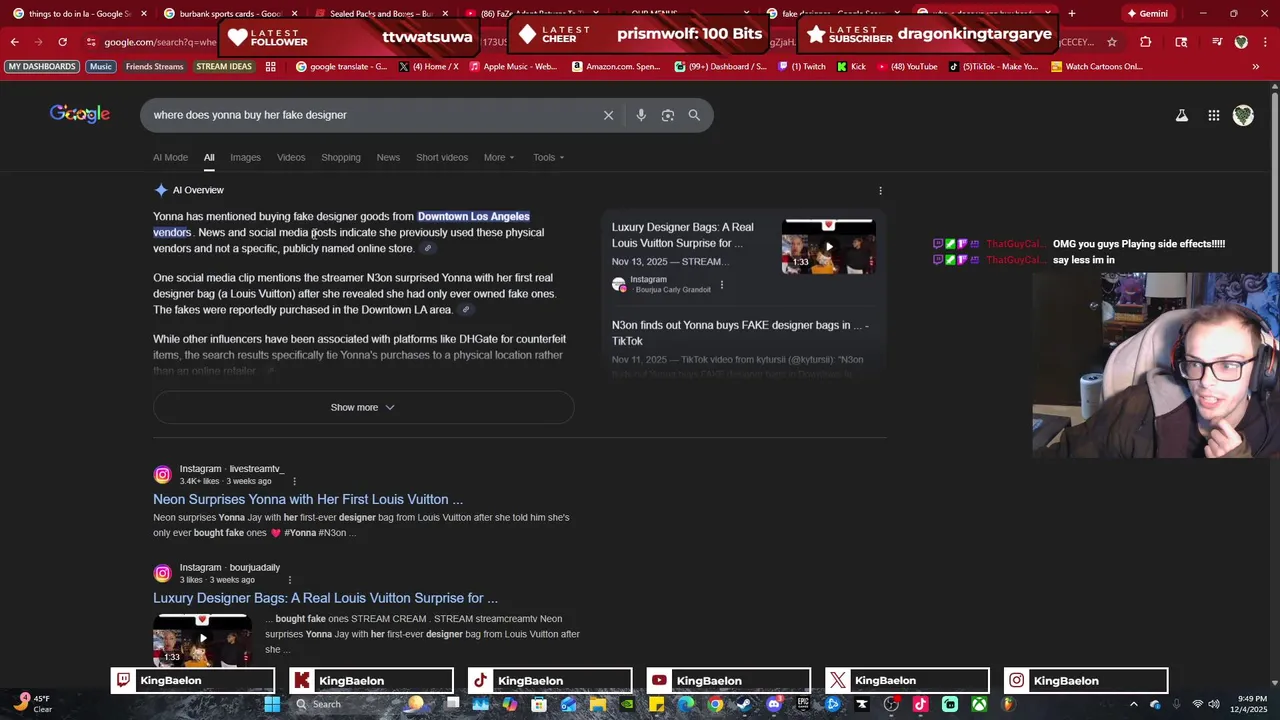The width and height of the screenshot is (1280, 720).
Task: Clear the search query with the X icon
Action: pyautogui.click(x=608, y=115)
